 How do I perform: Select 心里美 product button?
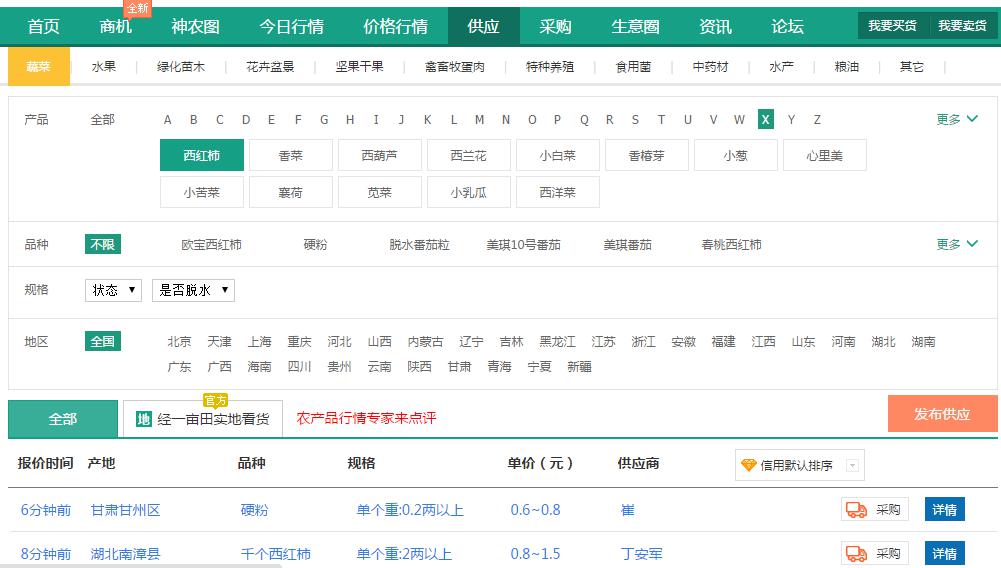point(824,155)
